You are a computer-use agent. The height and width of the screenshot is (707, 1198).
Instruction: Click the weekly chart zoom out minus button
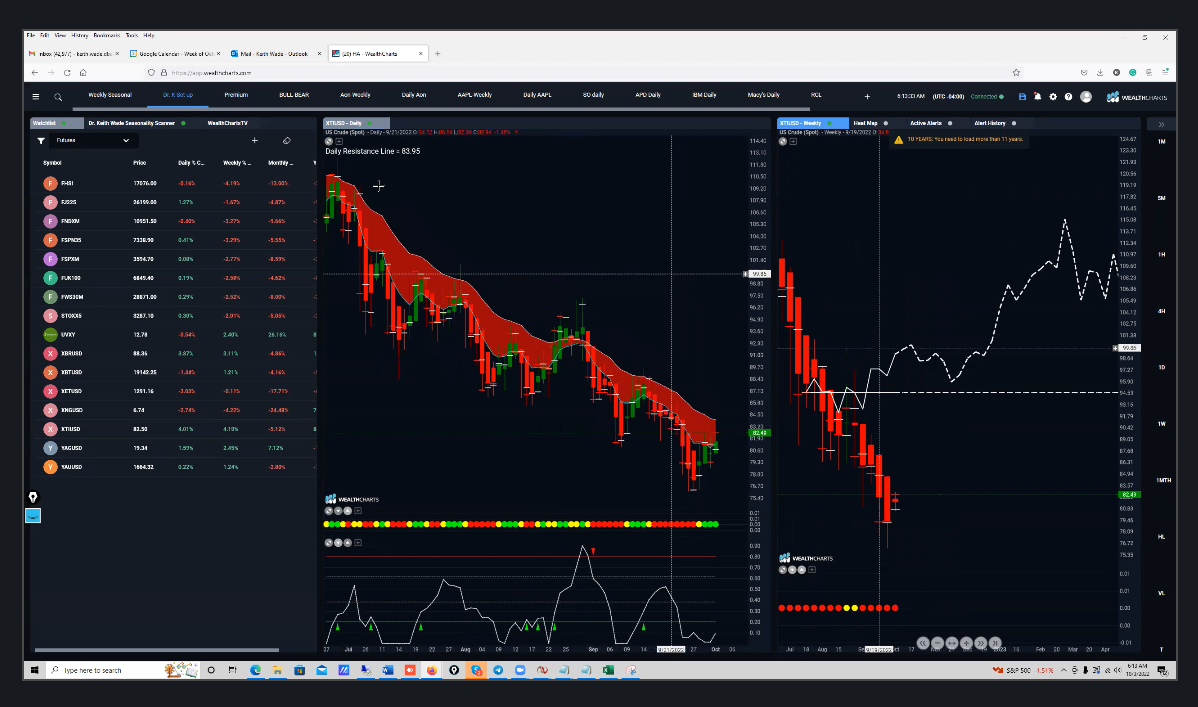937,644
